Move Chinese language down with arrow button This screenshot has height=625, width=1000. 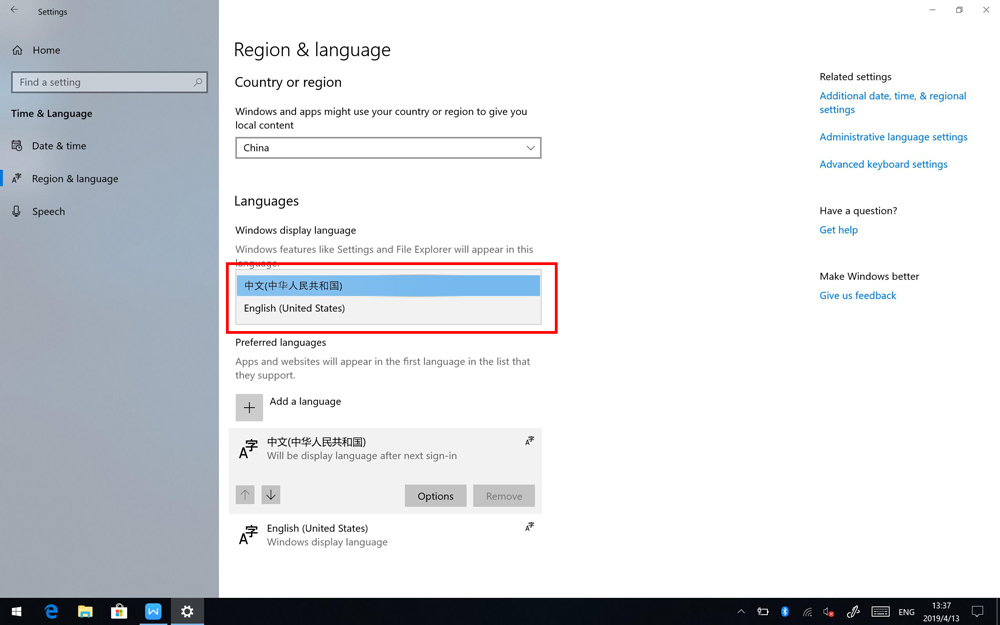coord(271,495)
